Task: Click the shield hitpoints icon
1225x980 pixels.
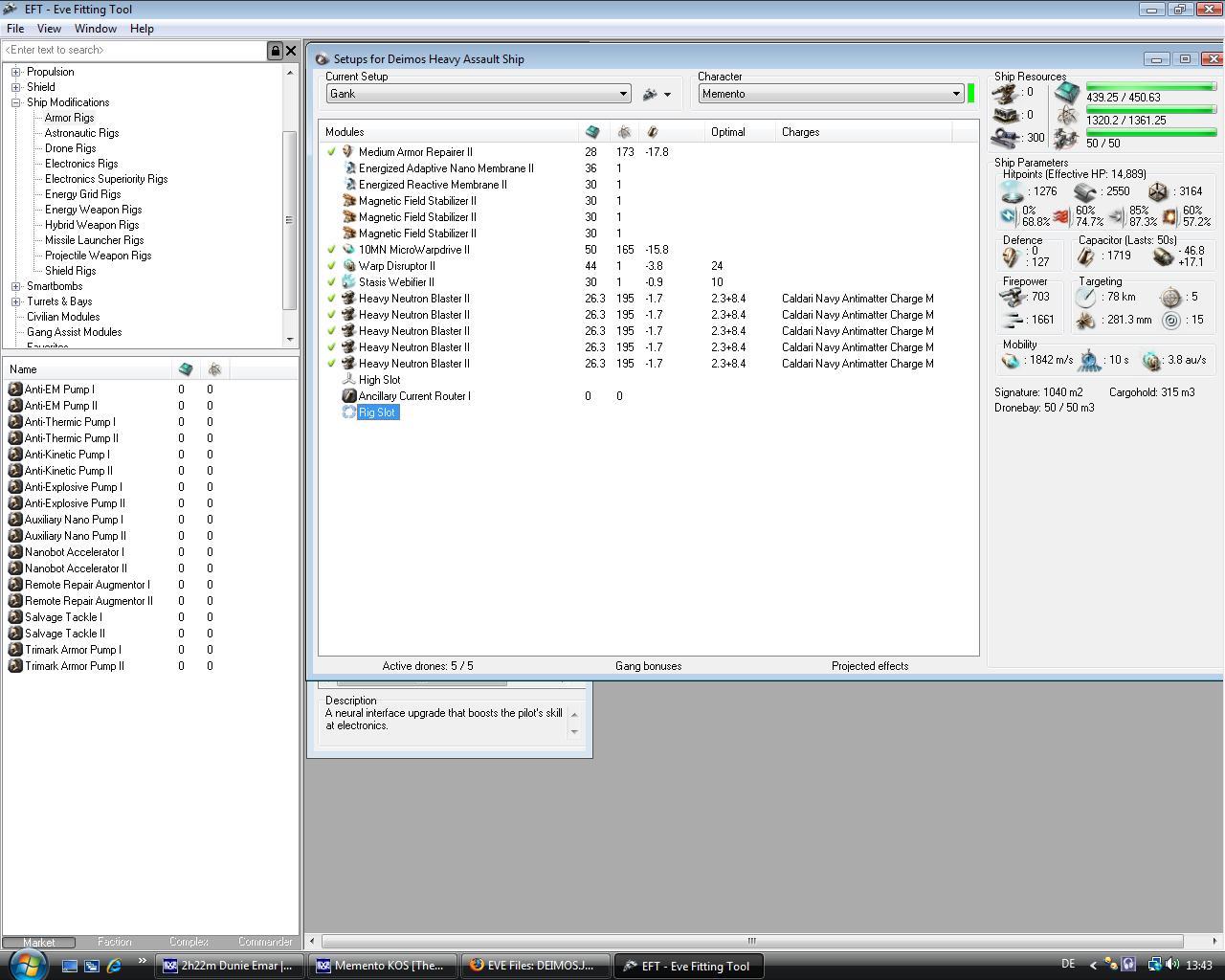Action: (x=1013, y=191)
